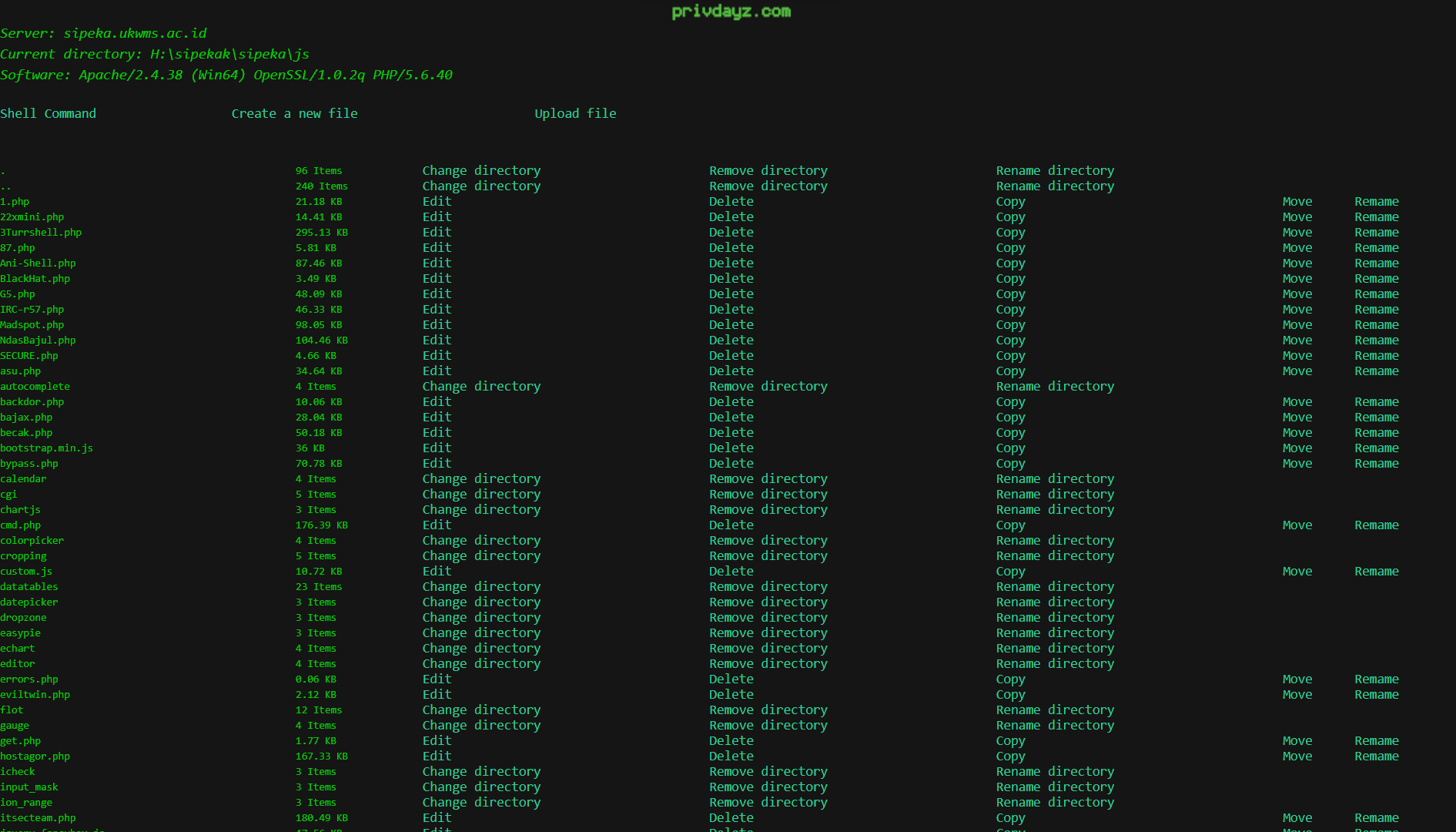Edit the SECURE.php file

[x=437, y=355]
